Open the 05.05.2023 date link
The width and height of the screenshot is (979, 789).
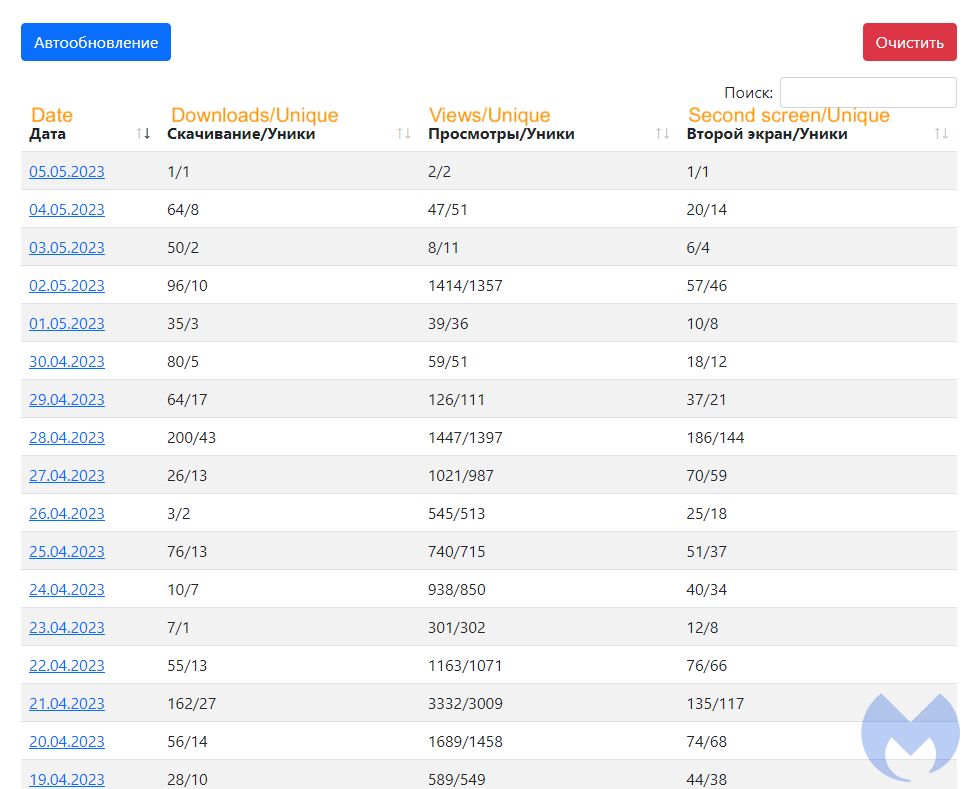coord(67,172)
